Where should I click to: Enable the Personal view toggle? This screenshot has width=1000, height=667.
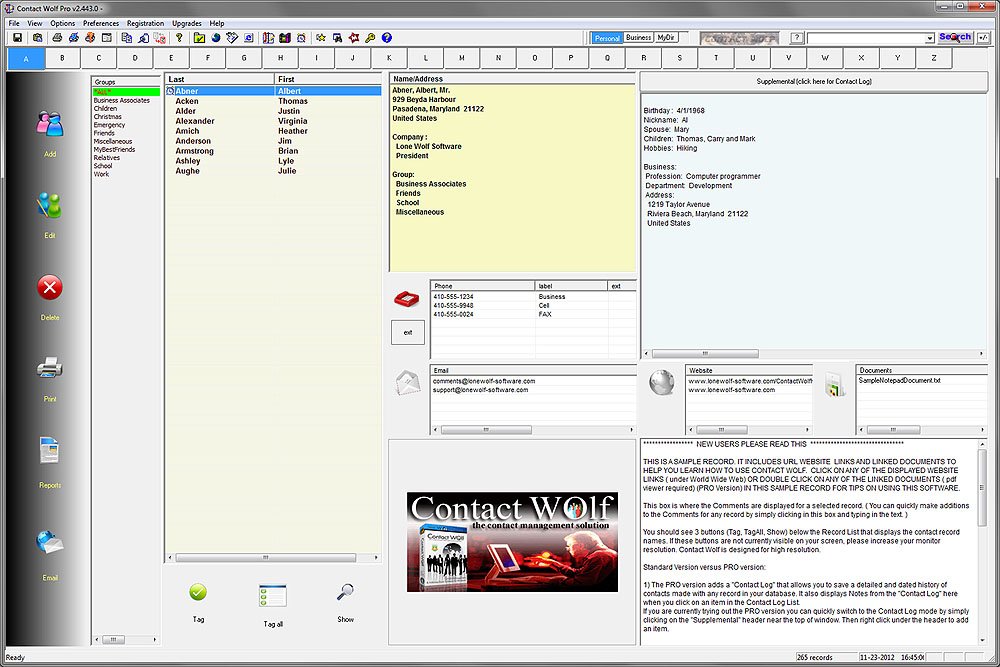609,36
